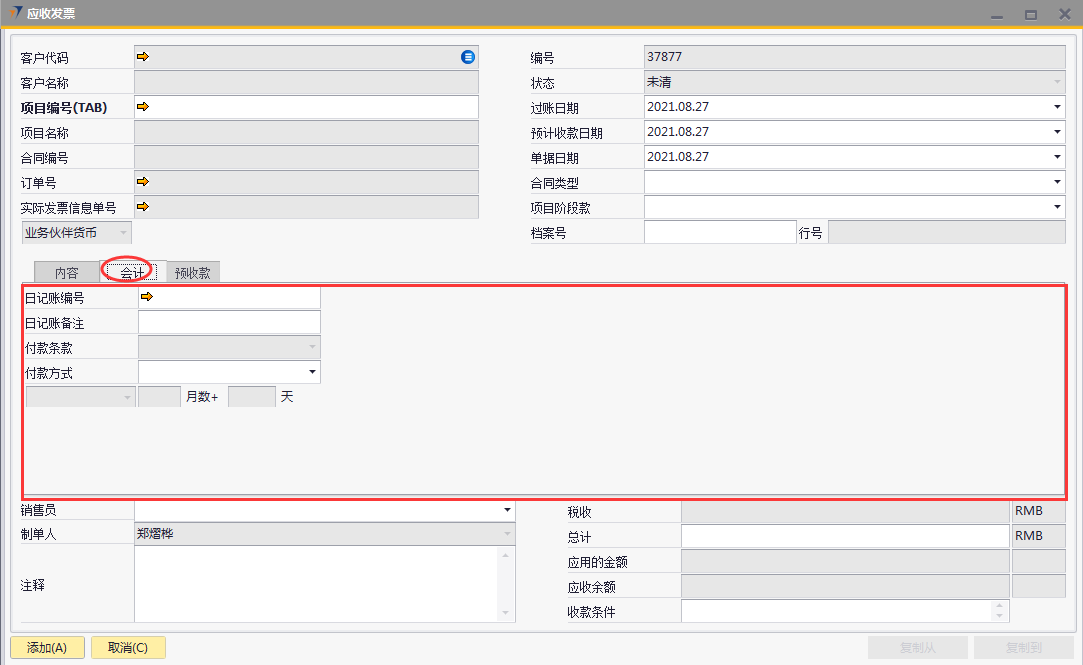Switch to the 内容 tab

point(66,273)
